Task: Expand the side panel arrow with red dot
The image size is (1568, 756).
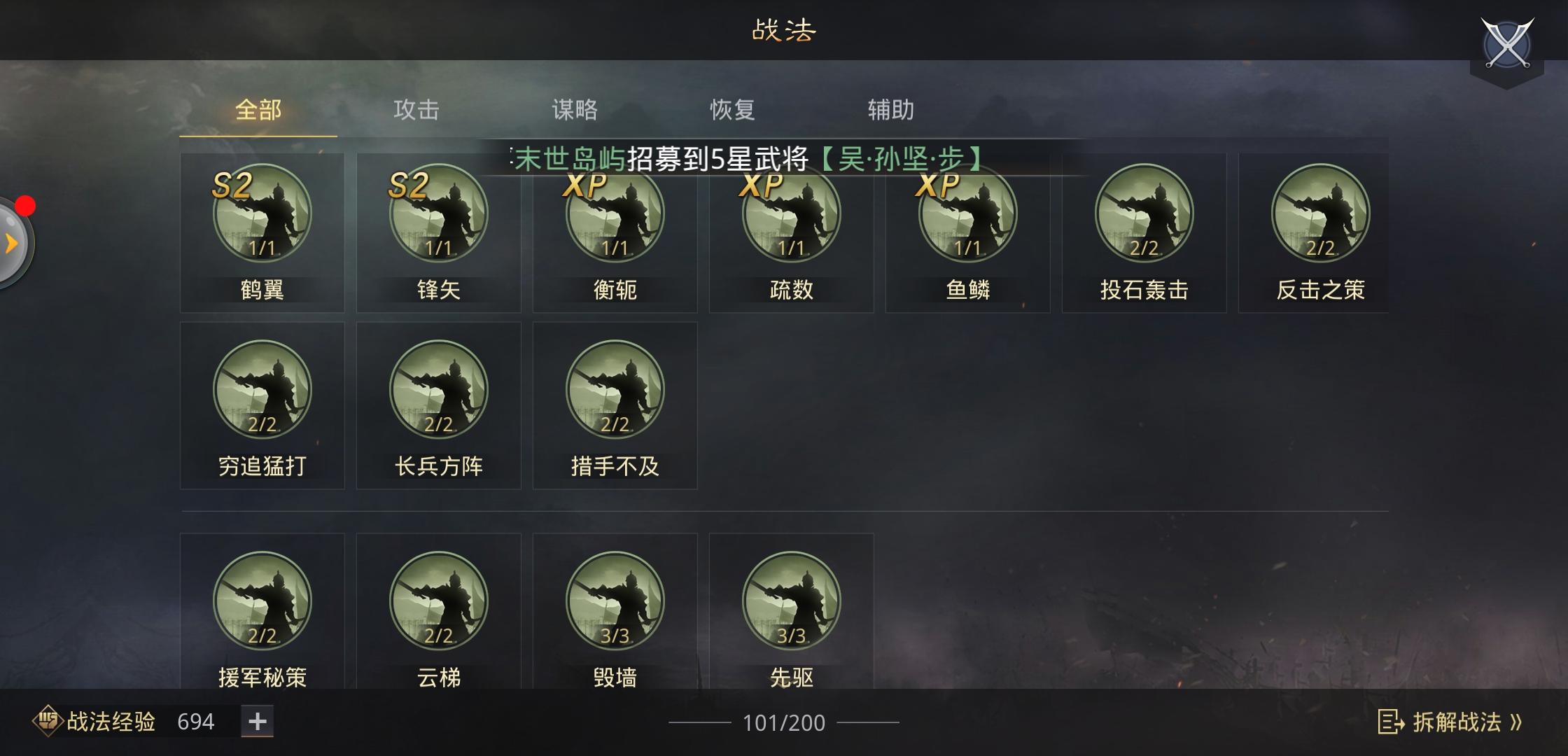Action: (13, 243)
